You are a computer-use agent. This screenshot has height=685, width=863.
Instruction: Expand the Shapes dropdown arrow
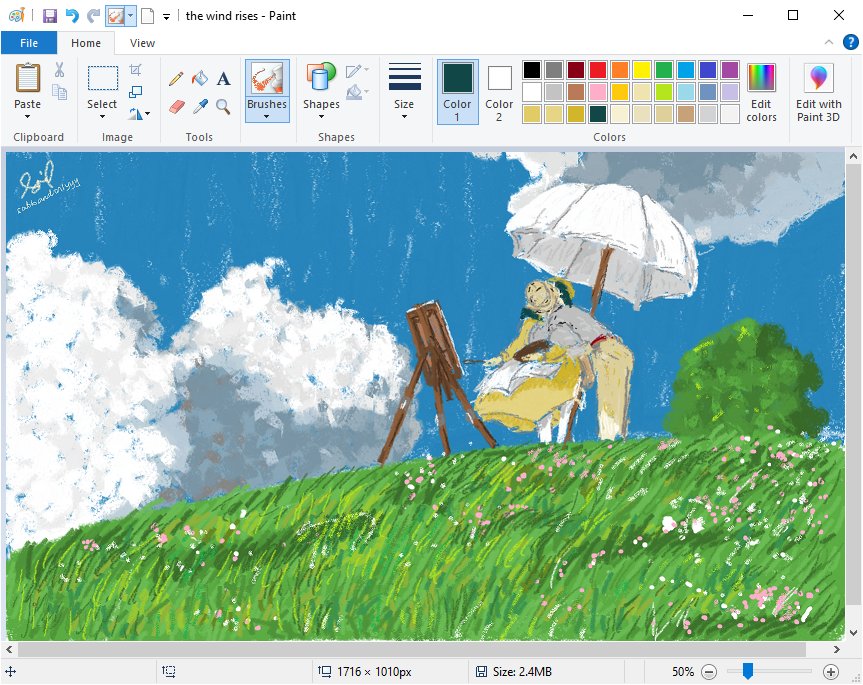321,117
